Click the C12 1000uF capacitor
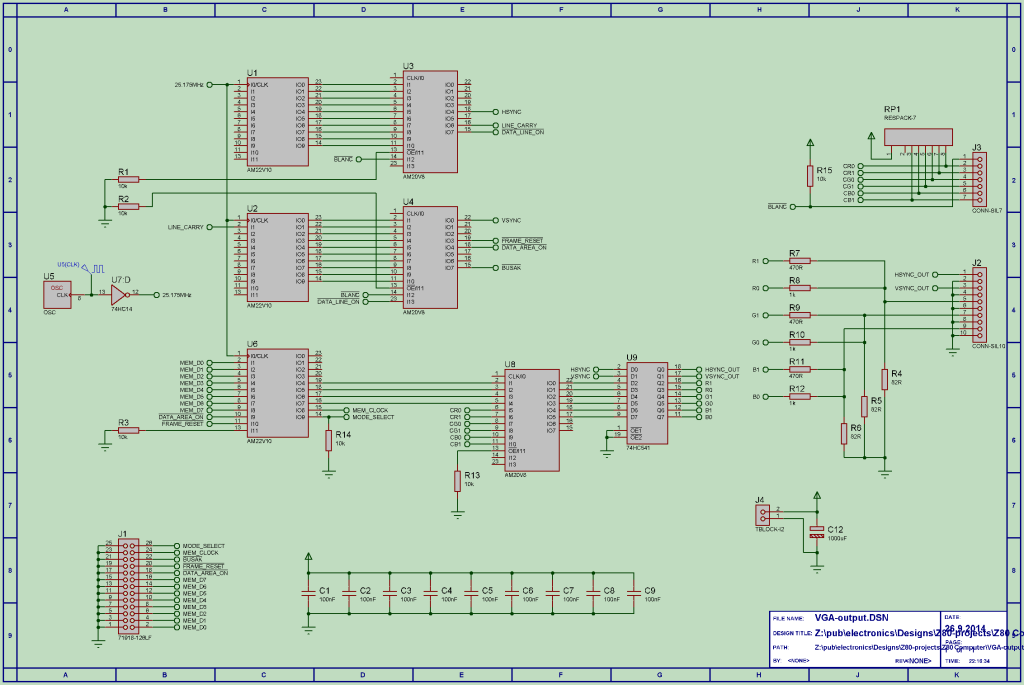 pyautogui.click(x=816, y=532)
